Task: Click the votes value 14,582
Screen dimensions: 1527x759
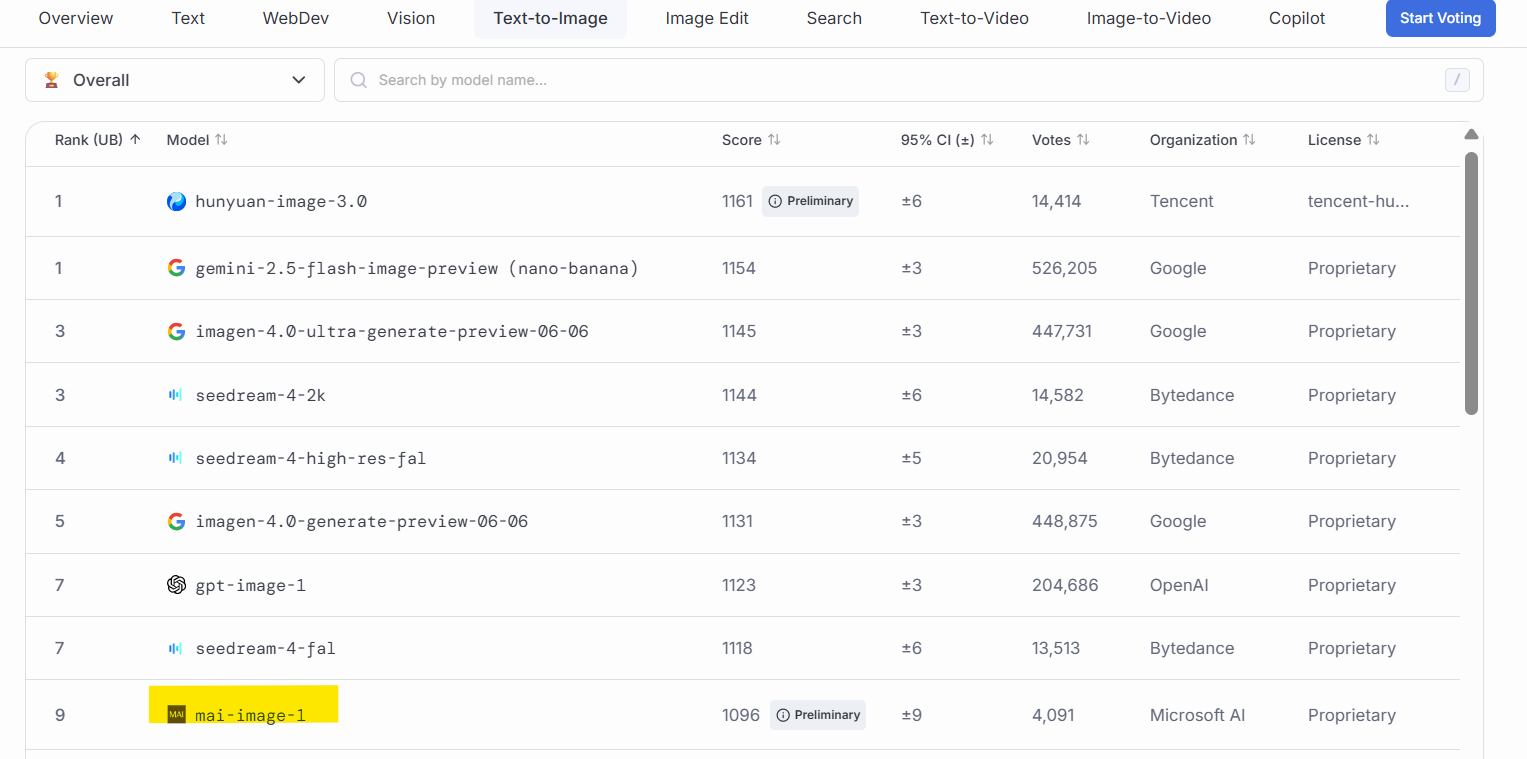Action: 1058,395
